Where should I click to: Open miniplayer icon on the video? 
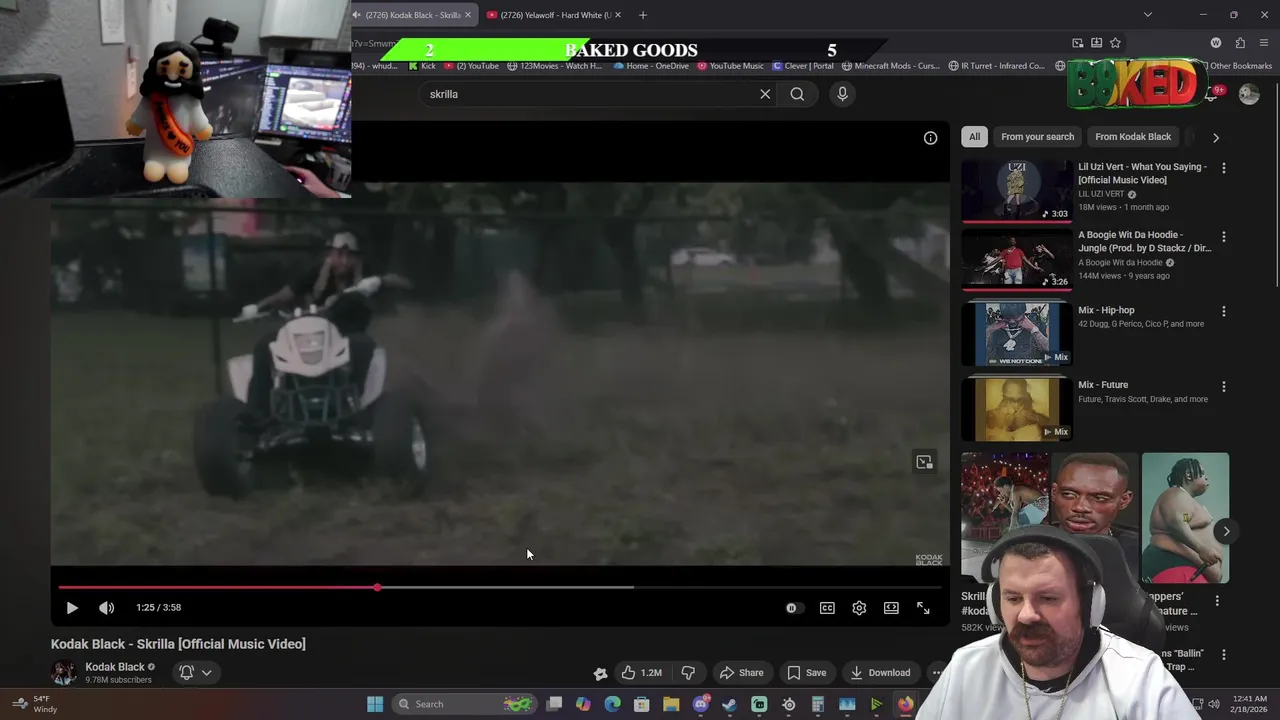point(924,462)
